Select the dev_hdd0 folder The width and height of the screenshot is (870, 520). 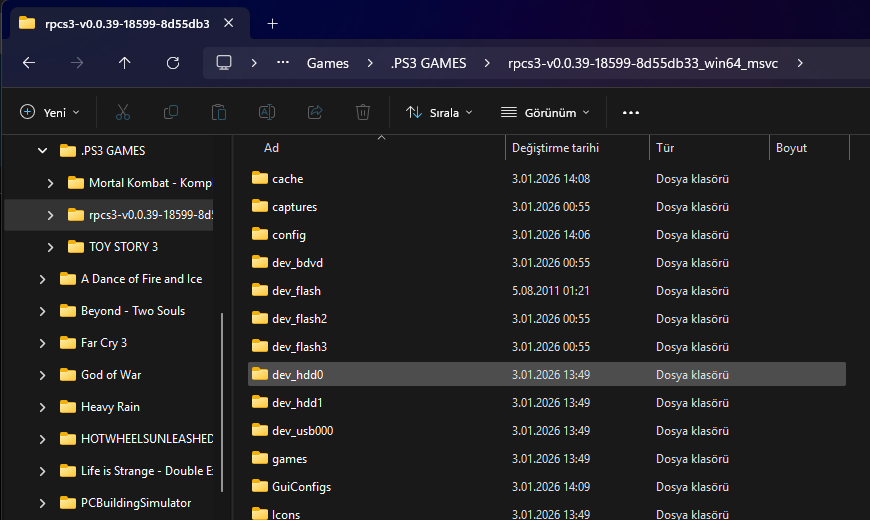point(547,375)
